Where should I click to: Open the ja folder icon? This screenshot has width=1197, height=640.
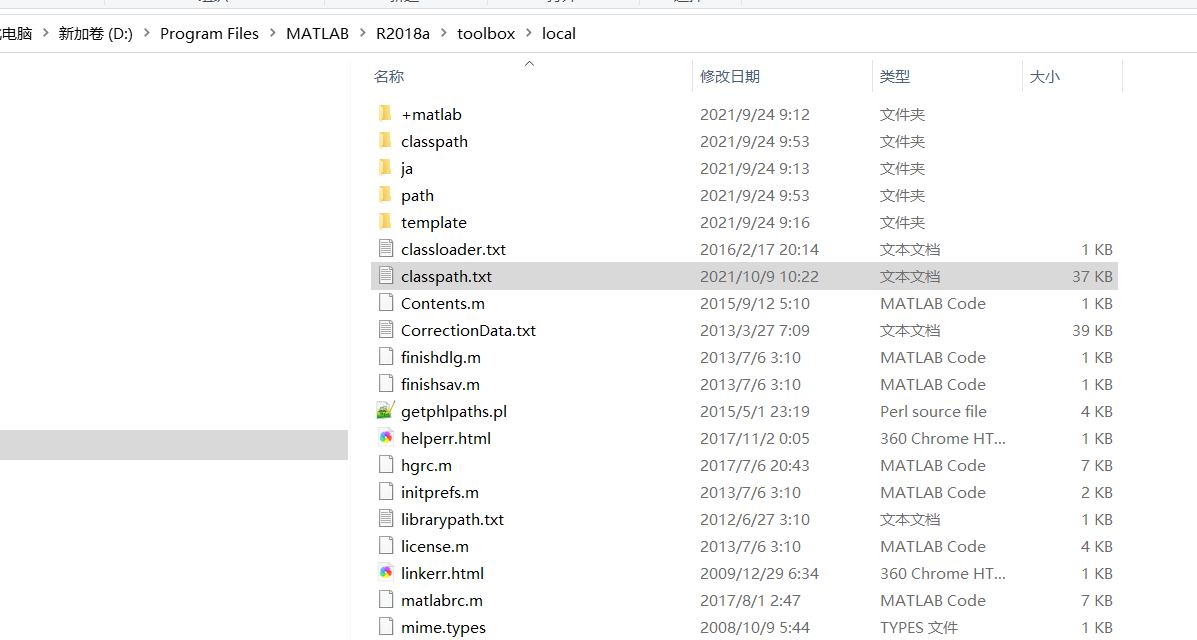pyautogui.click(x=386, y=168)
